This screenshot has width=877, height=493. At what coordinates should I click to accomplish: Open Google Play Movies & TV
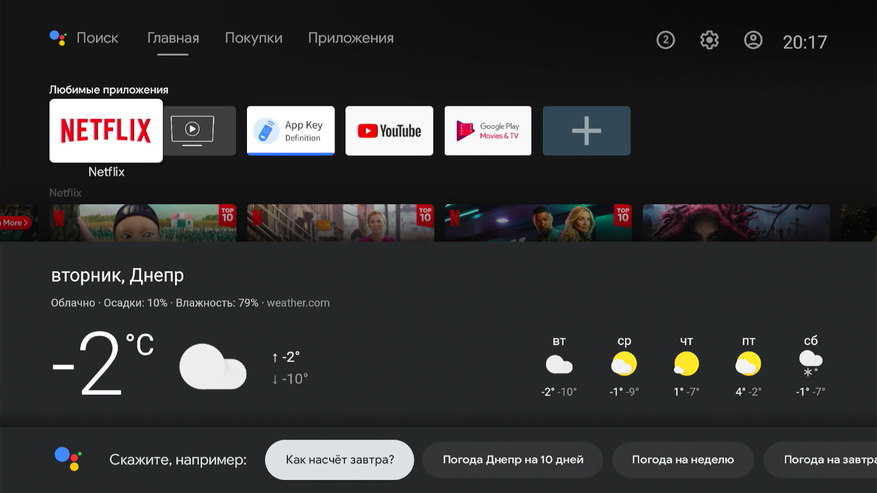tap(488, 131)
